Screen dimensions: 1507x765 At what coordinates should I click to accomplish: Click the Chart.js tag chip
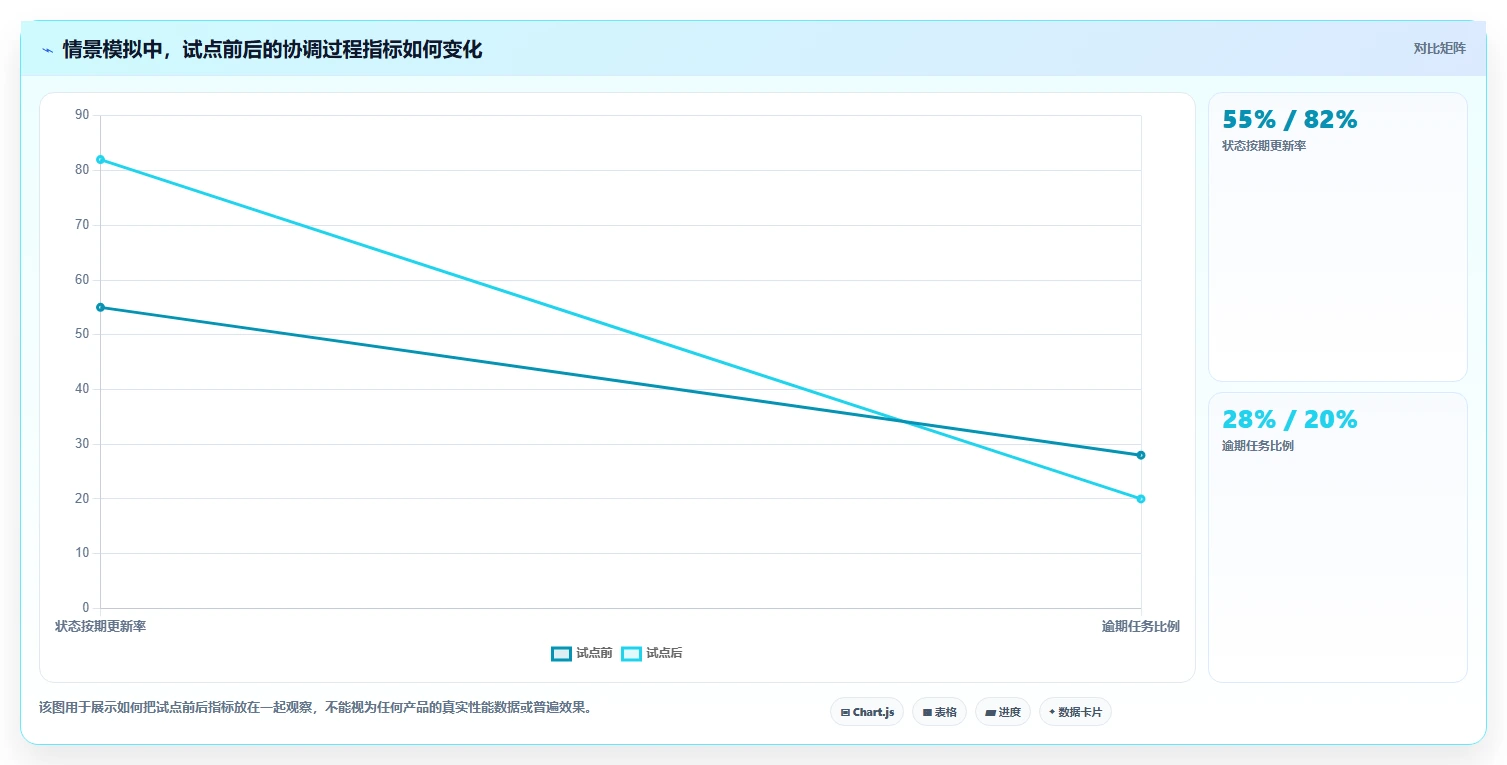pyautogui.click(x=867, y=712)
